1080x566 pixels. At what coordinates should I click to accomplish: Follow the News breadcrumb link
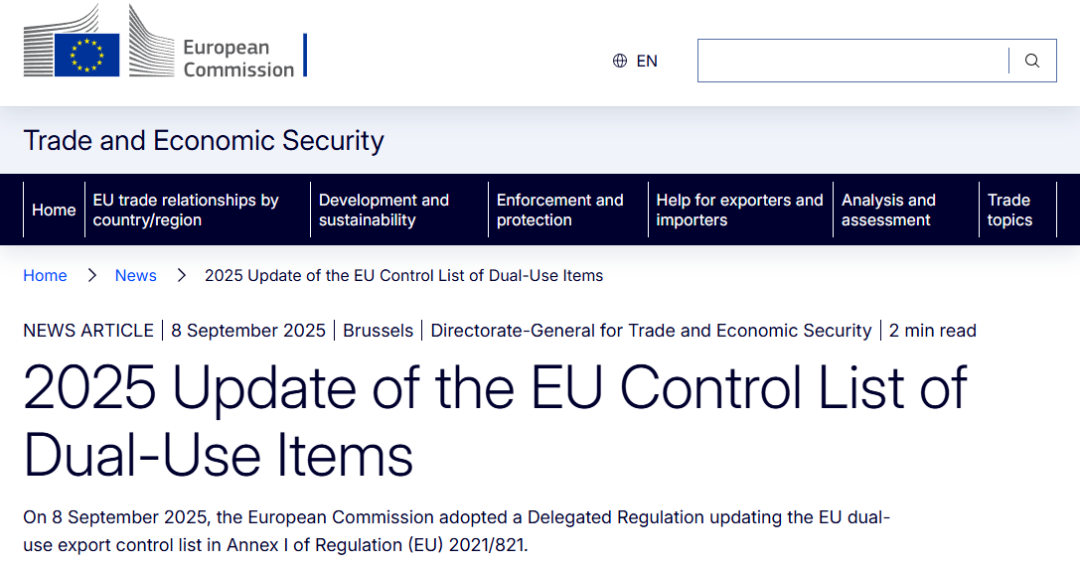coord(136,275)
